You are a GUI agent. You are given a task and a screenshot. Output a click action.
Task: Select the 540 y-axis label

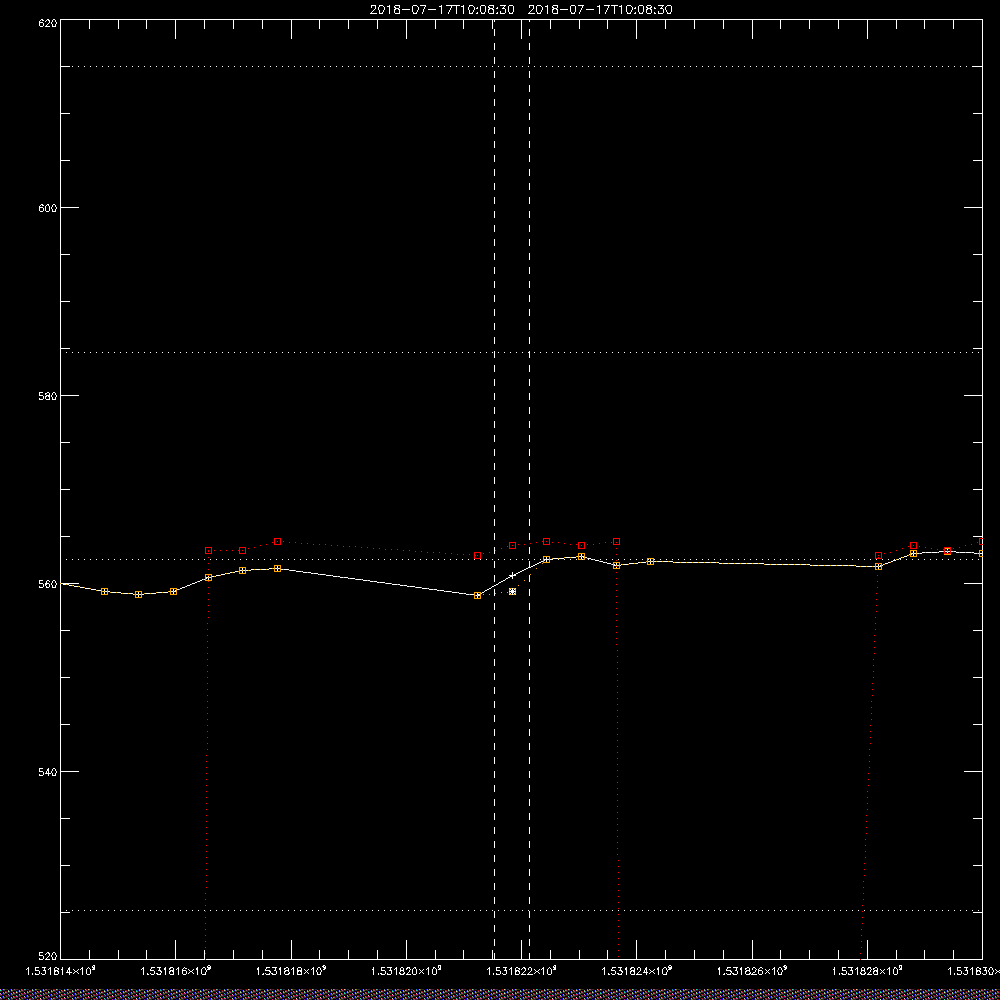(x=48, y=772)
